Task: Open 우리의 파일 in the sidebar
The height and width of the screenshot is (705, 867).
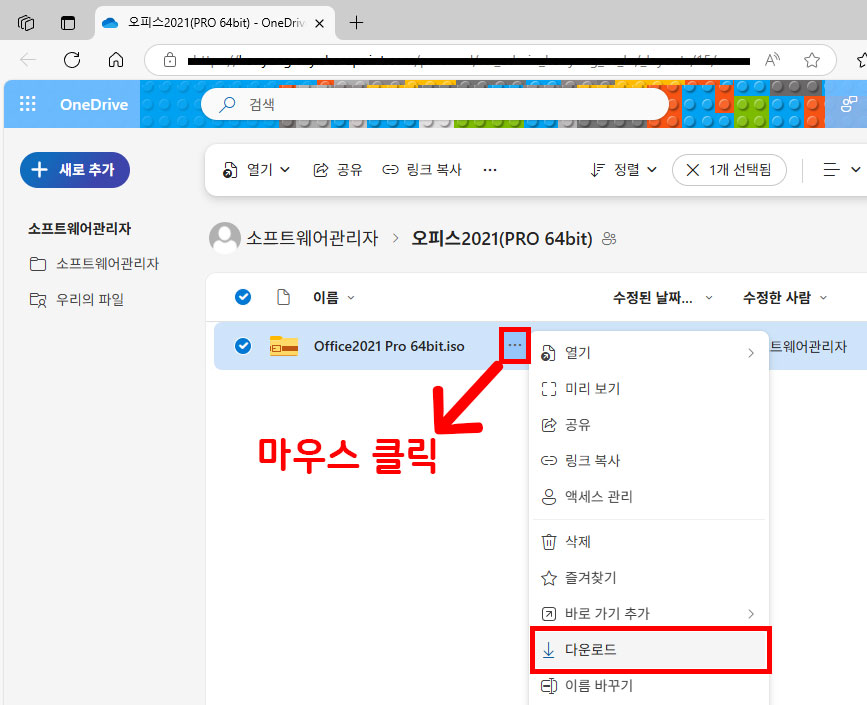Action: click(x=90, y=299)
